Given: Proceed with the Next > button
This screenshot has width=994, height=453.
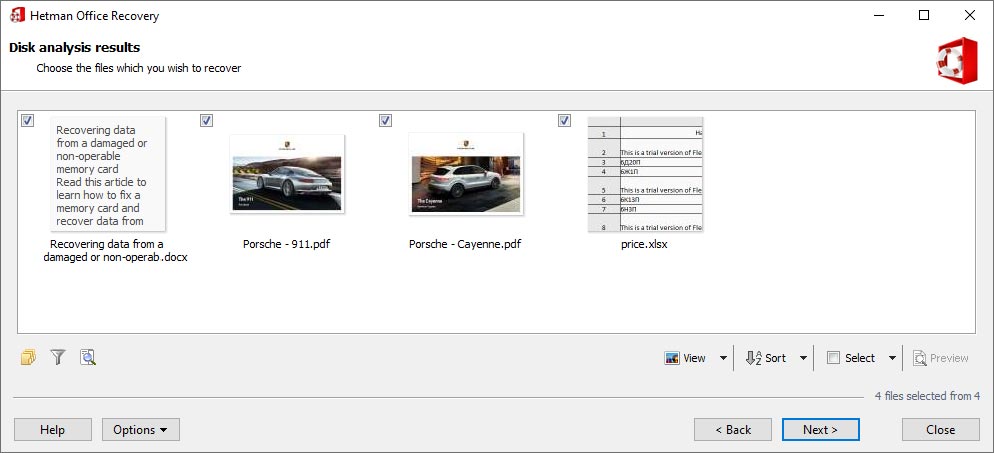Looking at the screenshot, I should (x=820, y=430).
